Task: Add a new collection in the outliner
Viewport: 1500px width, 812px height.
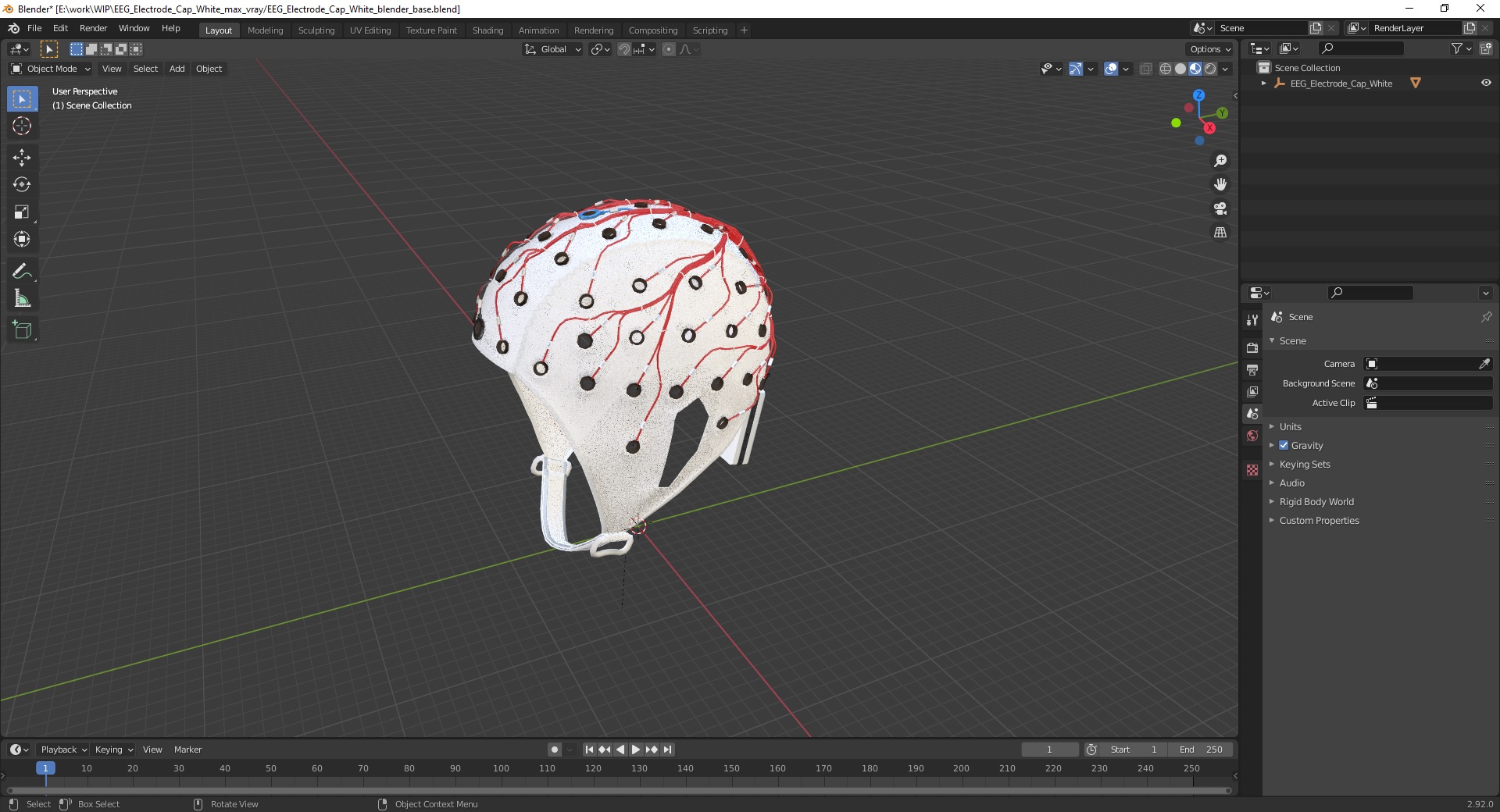Action: tap(1486, 48)
